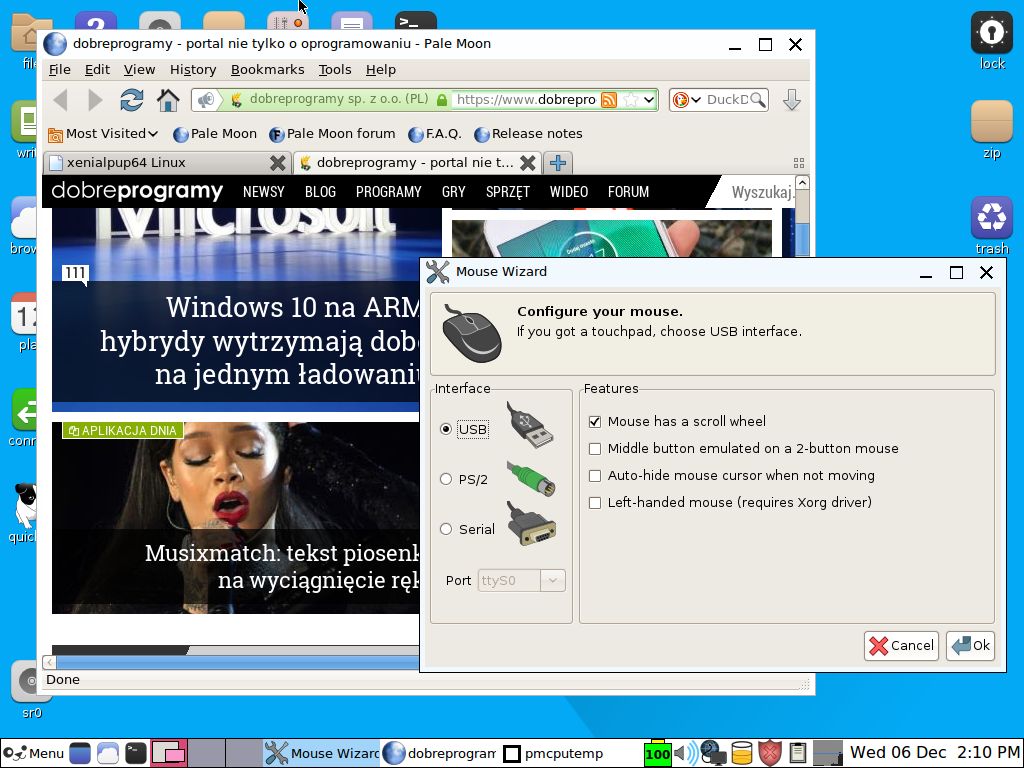Open the FORUM link on dobreprogramy
Screen dimensions: 1024x768
click(x=628, y=192)
